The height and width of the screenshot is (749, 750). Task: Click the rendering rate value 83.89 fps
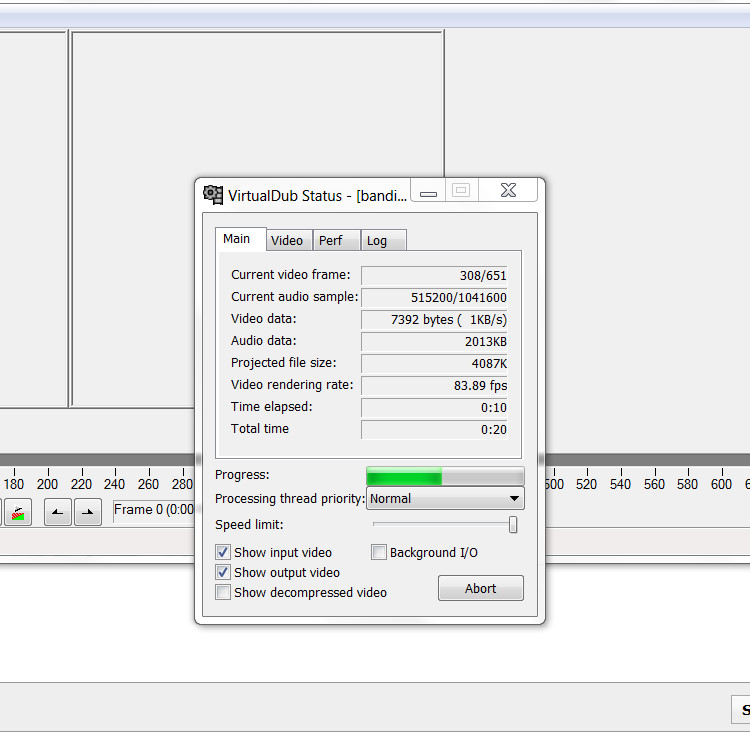tap(434, 386)
